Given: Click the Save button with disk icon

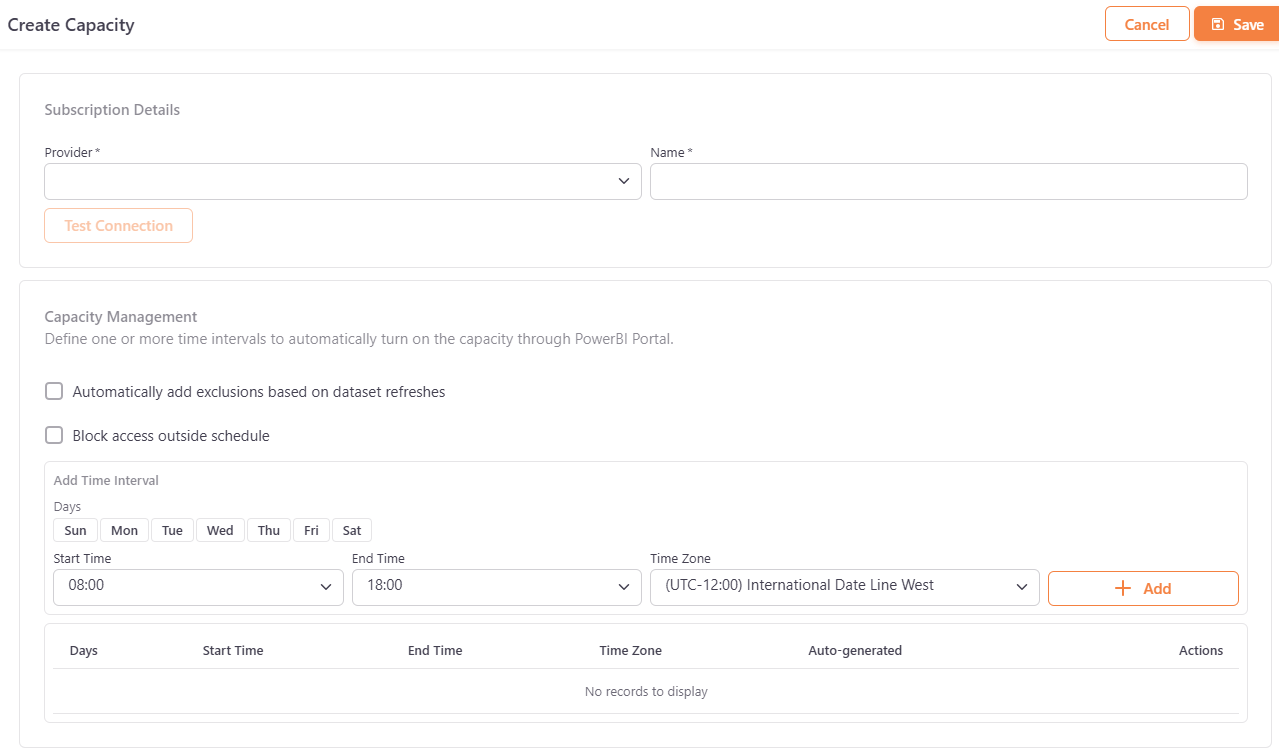Looking at the screenshot, I should 1237,25.
